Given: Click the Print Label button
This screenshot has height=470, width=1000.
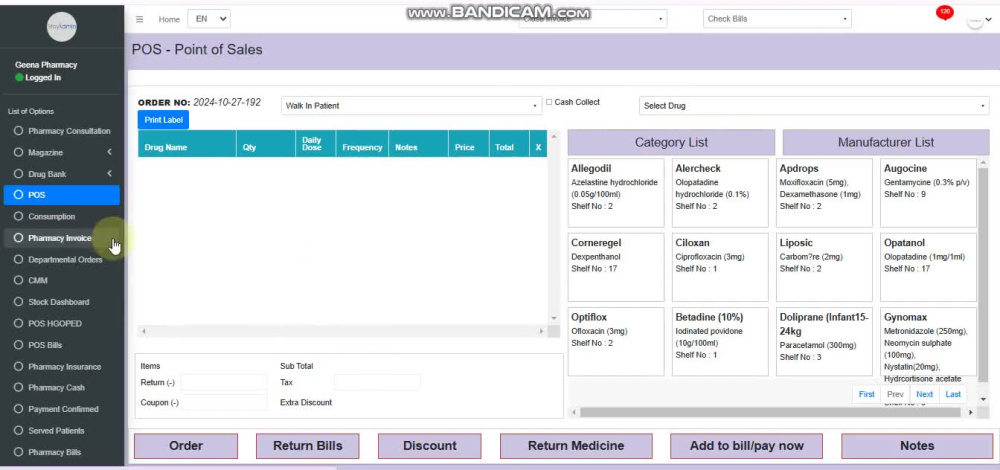Looking at the screenshot, I should point(163,120).
